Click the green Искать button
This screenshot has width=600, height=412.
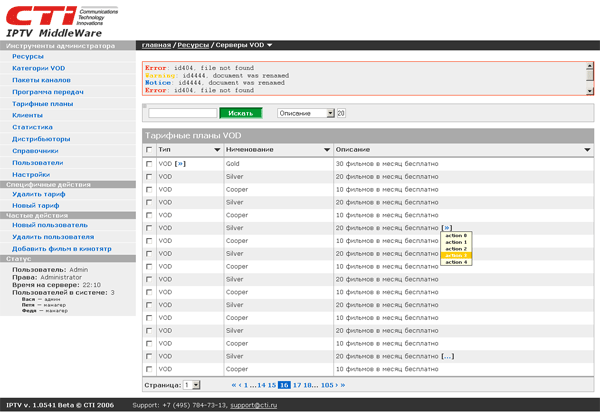[x=240, y=113]
